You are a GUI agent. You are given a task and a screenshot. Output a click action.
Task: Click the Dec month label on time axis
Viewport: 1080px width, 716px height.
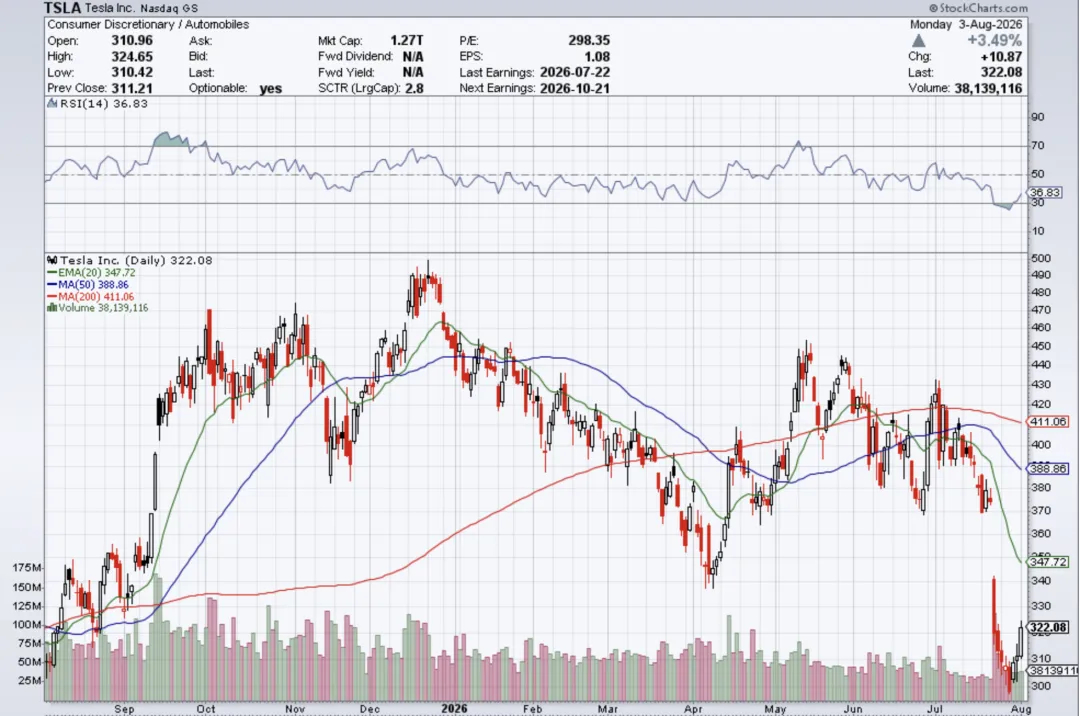pos(370,708)
